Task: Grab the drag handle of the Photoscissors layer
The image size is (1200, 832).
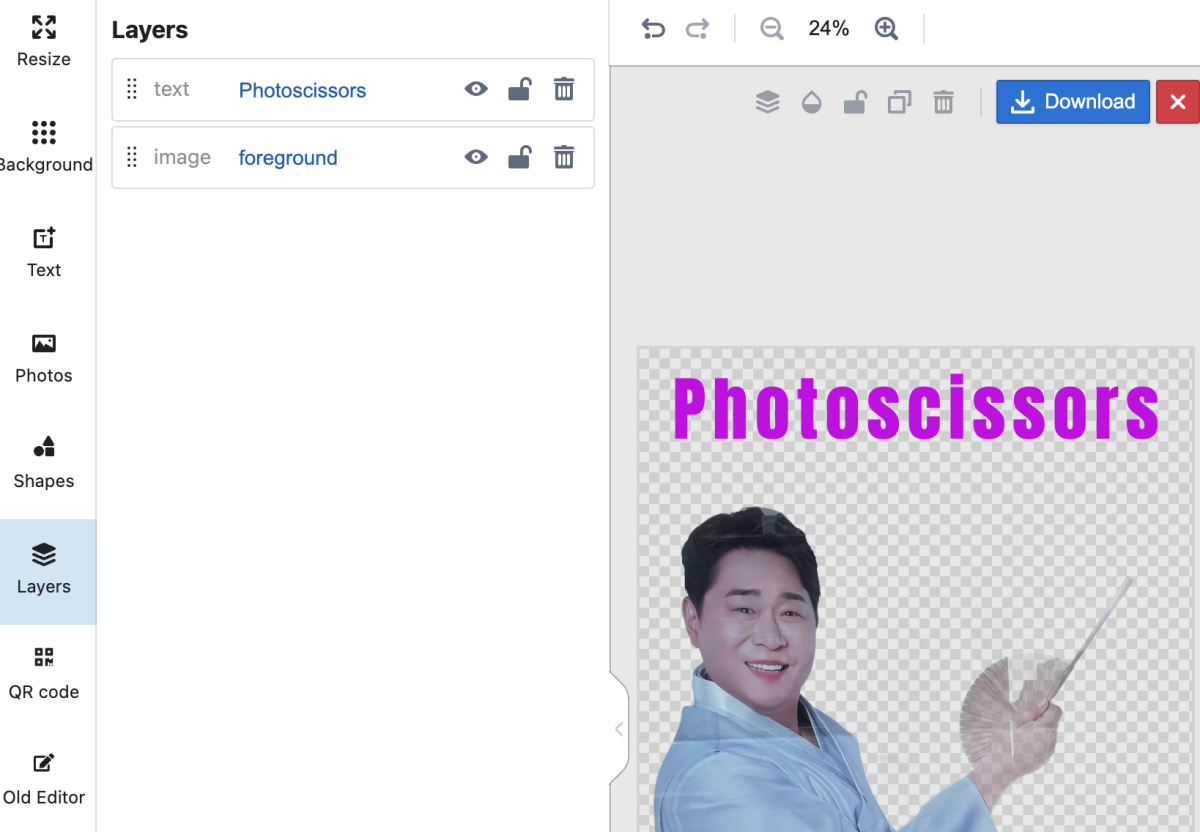Action: [x=132, y=89]
